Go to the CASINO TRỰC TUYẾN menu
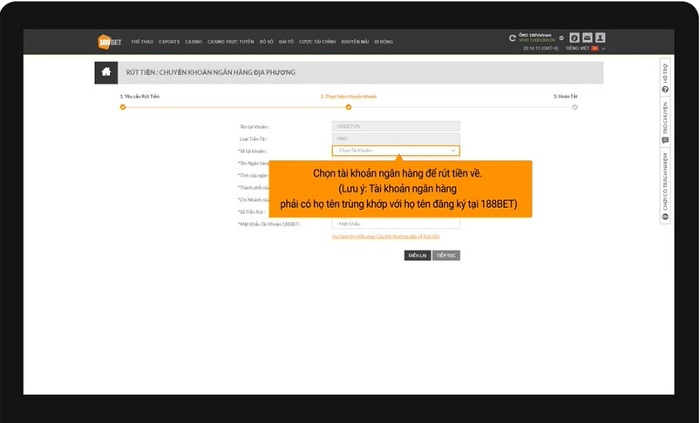Viewport: 700px width, 423px height. coord(231,42)
